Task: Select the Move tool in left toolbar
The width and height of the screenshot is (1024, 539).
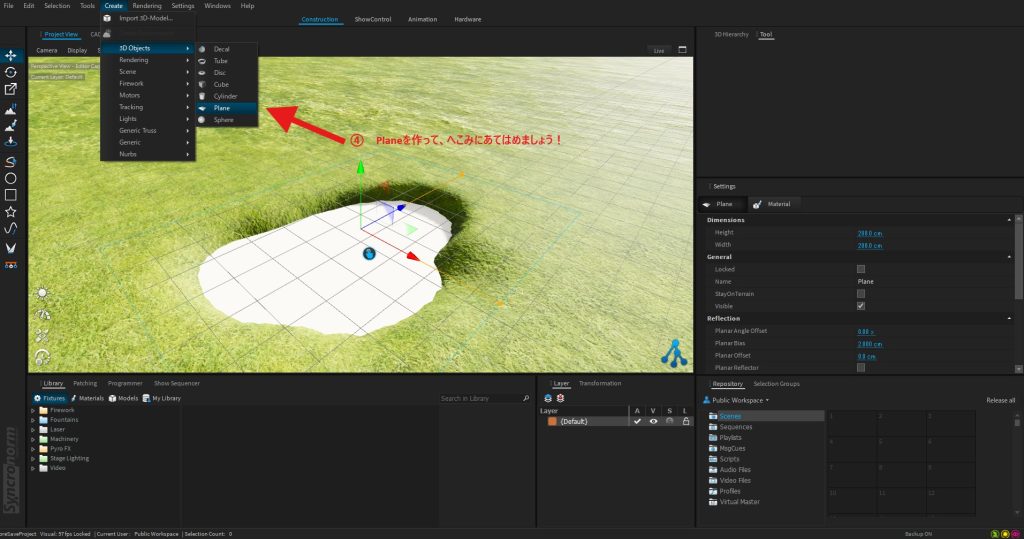Action: click(11, 55)
